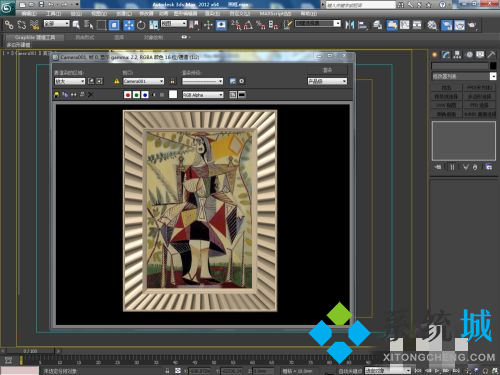This screenshot has width=500, height=375.
Task: Toggle the red channel display
Action: click(x=127, y=95)
